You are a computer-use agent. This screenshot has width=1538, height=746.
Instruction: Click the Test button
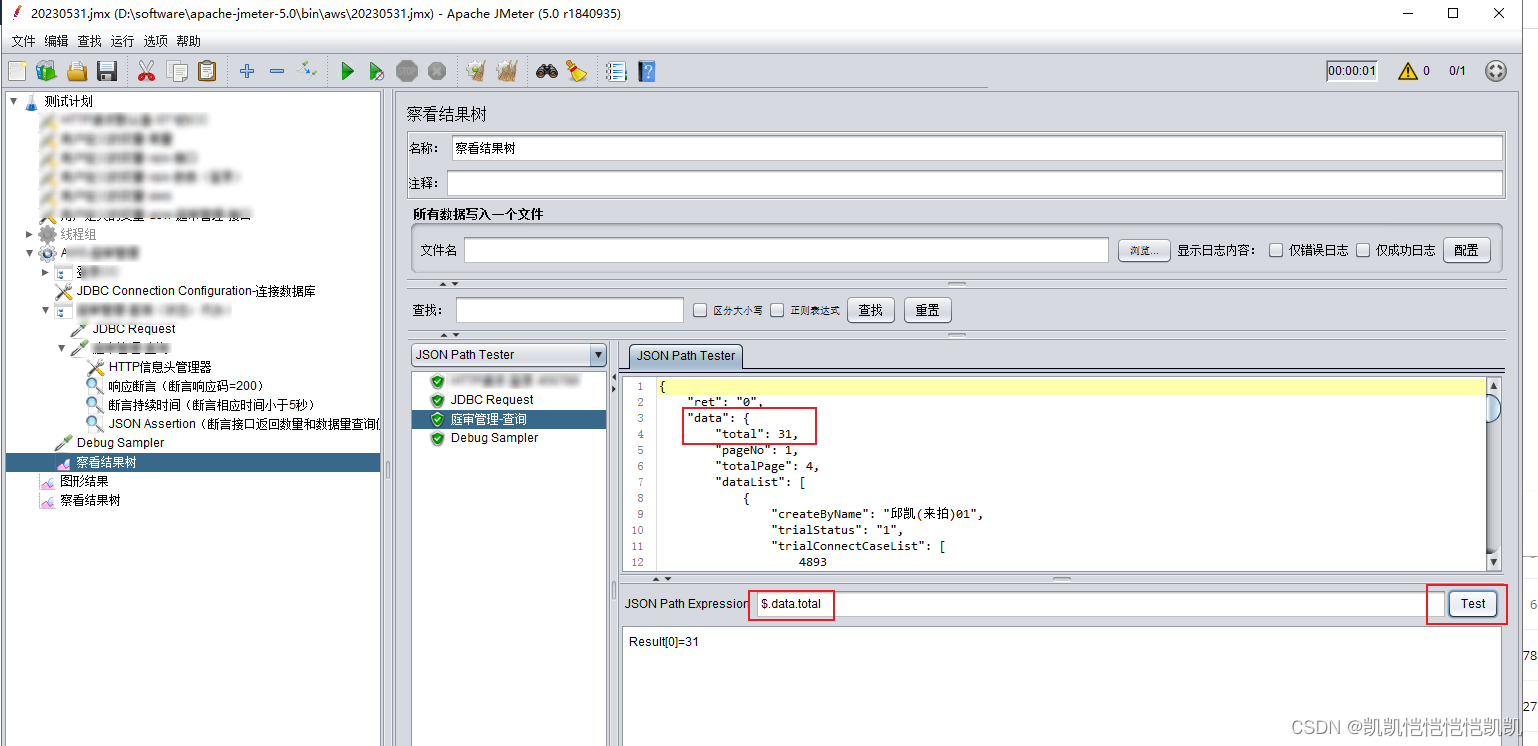[1473, 604]
